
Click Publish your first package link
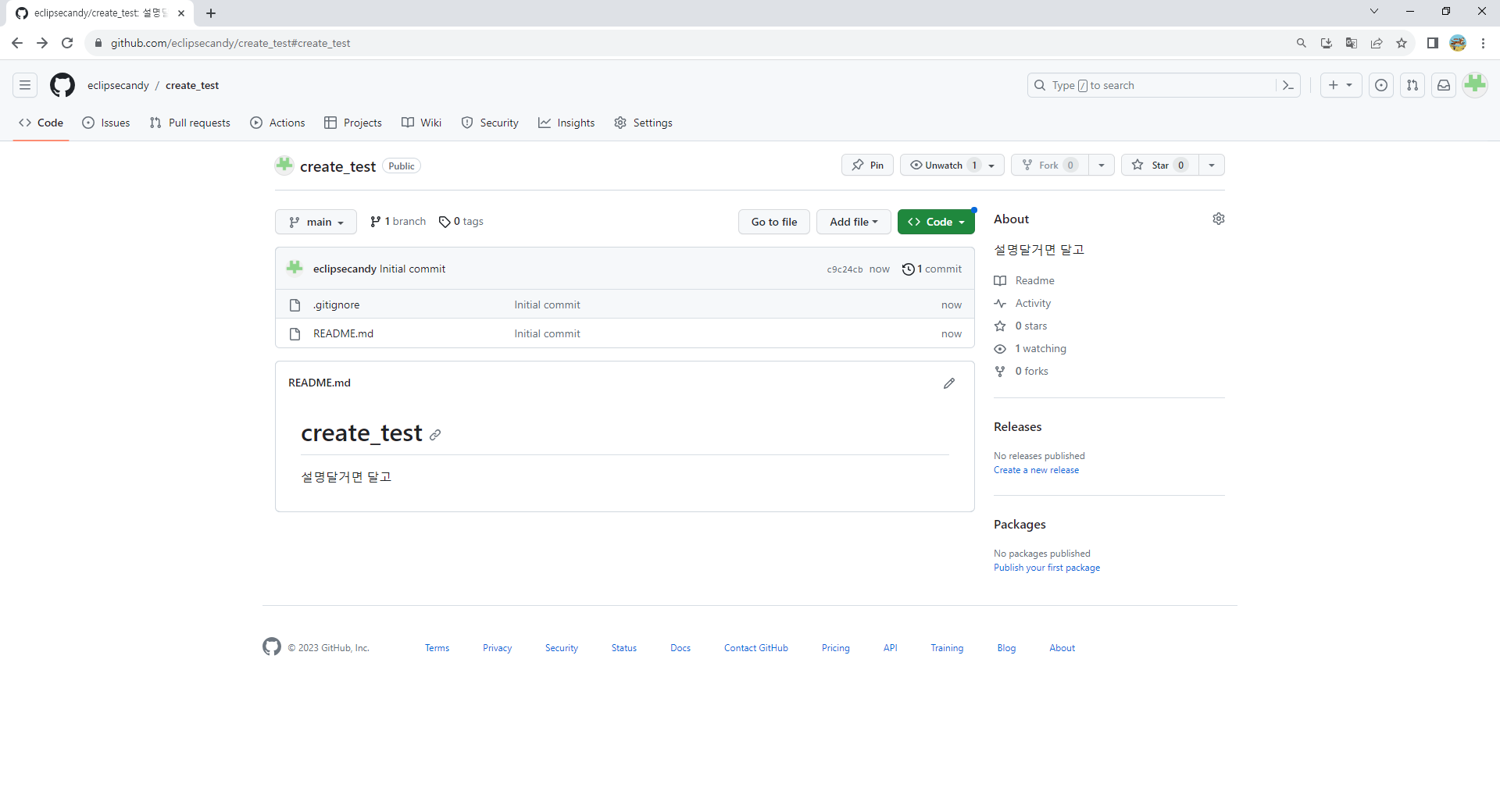click(x=1047, y=568)
